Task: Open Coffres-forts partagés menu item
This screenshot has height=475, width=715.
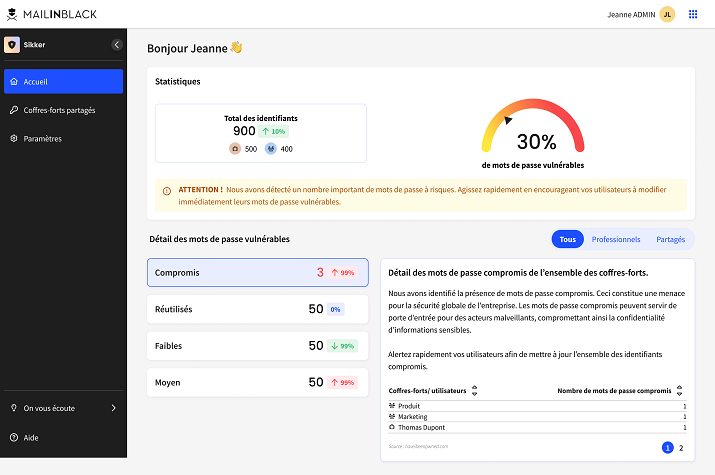Action: tap(63, 110)
